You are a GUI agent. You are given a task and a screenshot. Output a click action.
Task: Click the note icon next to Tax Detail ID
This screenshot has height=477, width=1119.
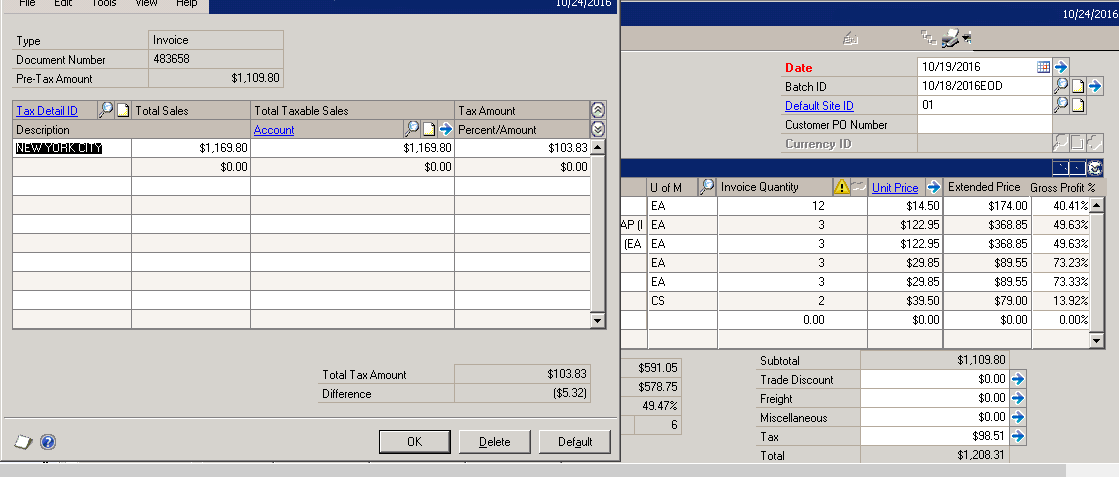123,111
